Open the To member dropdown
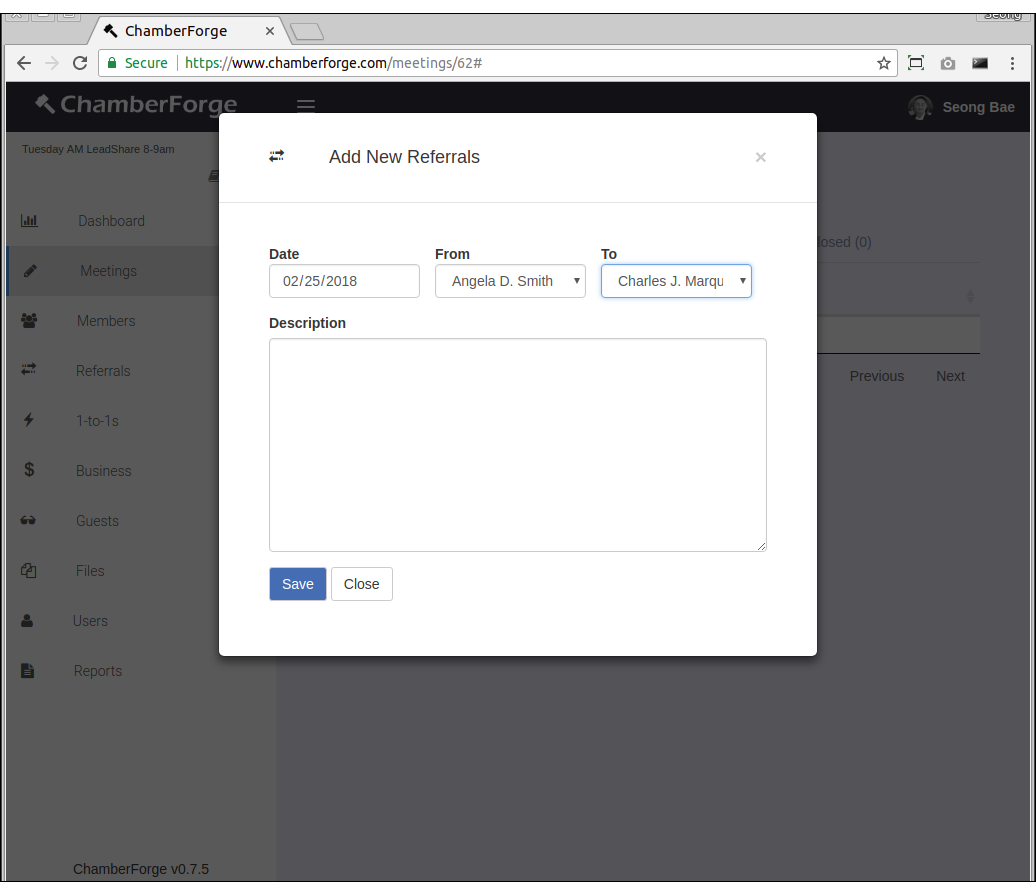Viewport: 1036px width, 895px height. (x=676, y=281)
